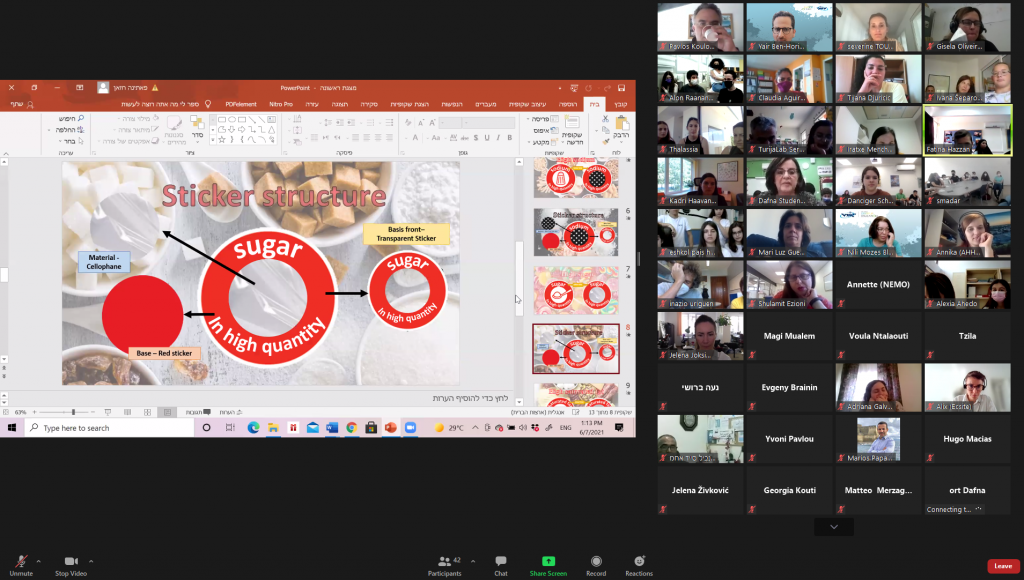
Task: Click Start From Beginning icon in title bar
Action: [574, 88]
